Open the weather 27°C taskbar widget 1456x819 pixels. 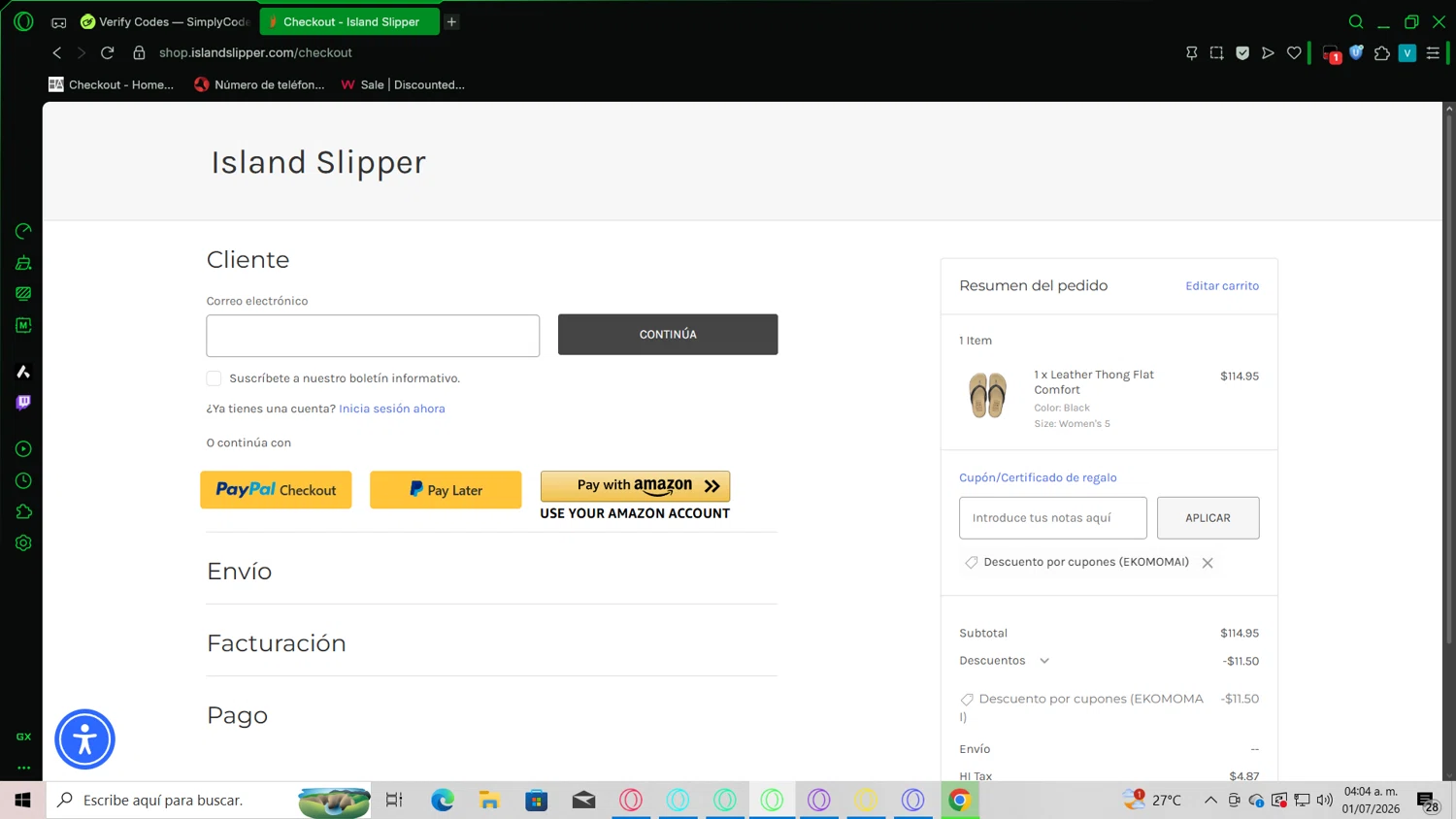coord(1152,800)
